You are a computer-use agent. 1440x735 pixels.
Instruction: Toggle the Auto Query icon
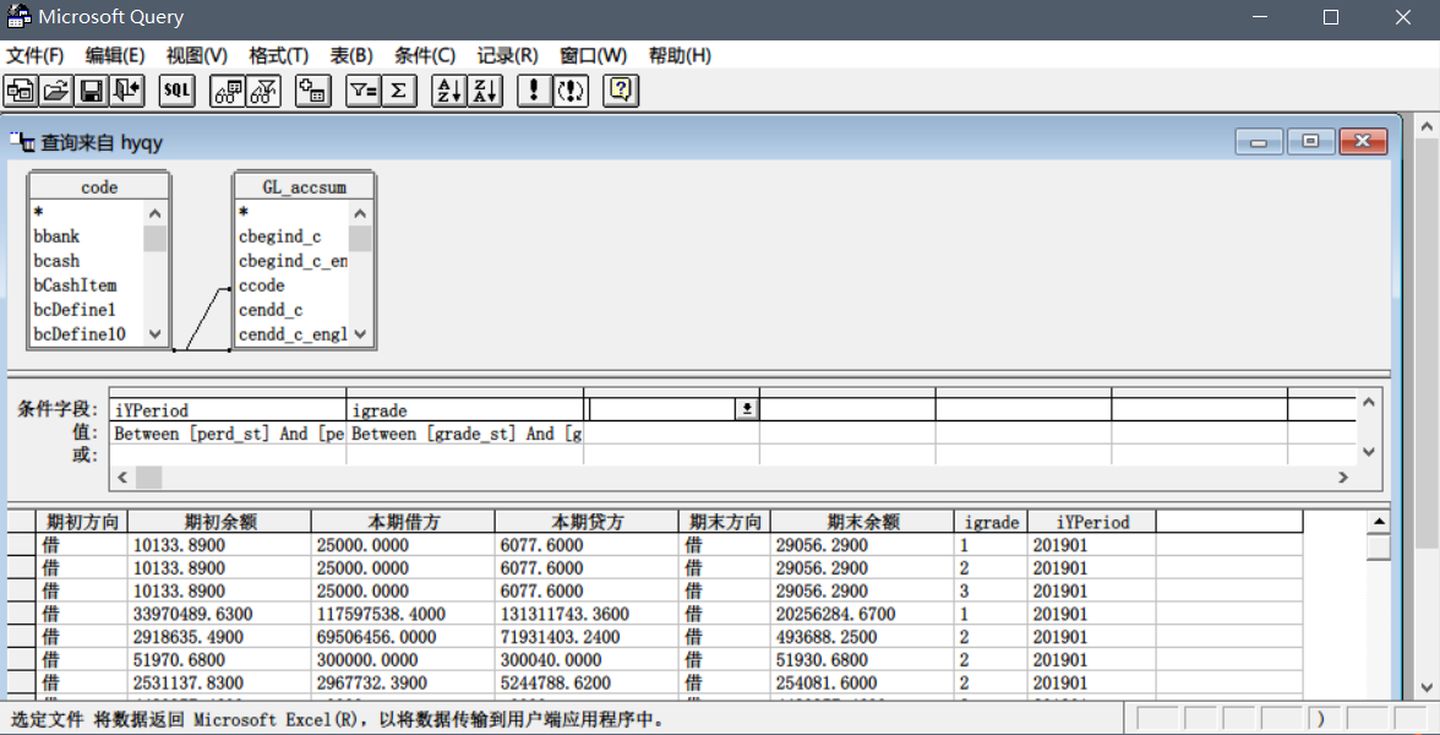tap(570, 91)
